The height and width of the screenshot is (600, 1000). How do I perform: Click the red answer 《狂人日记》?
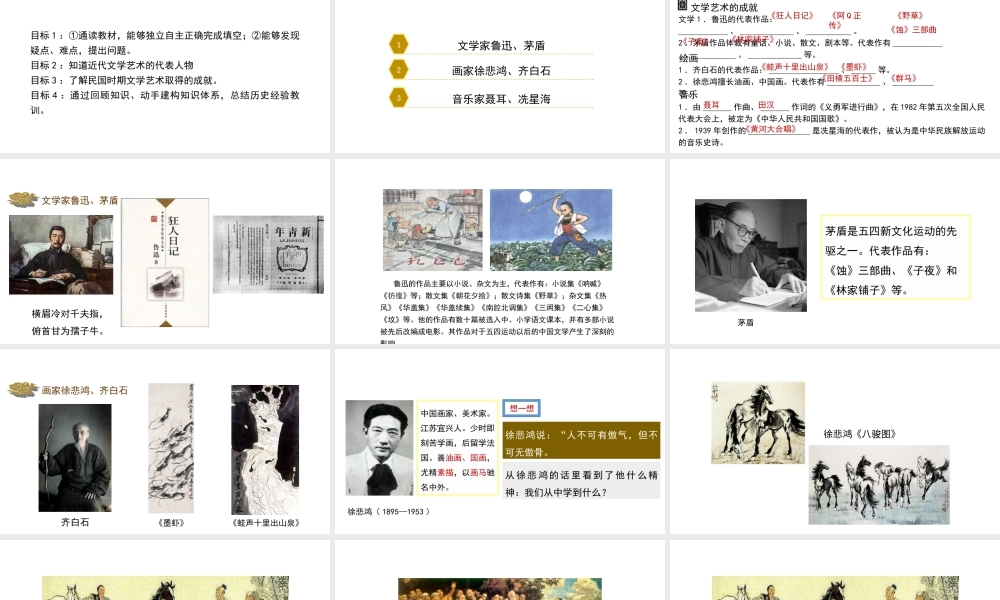[791, 15]
